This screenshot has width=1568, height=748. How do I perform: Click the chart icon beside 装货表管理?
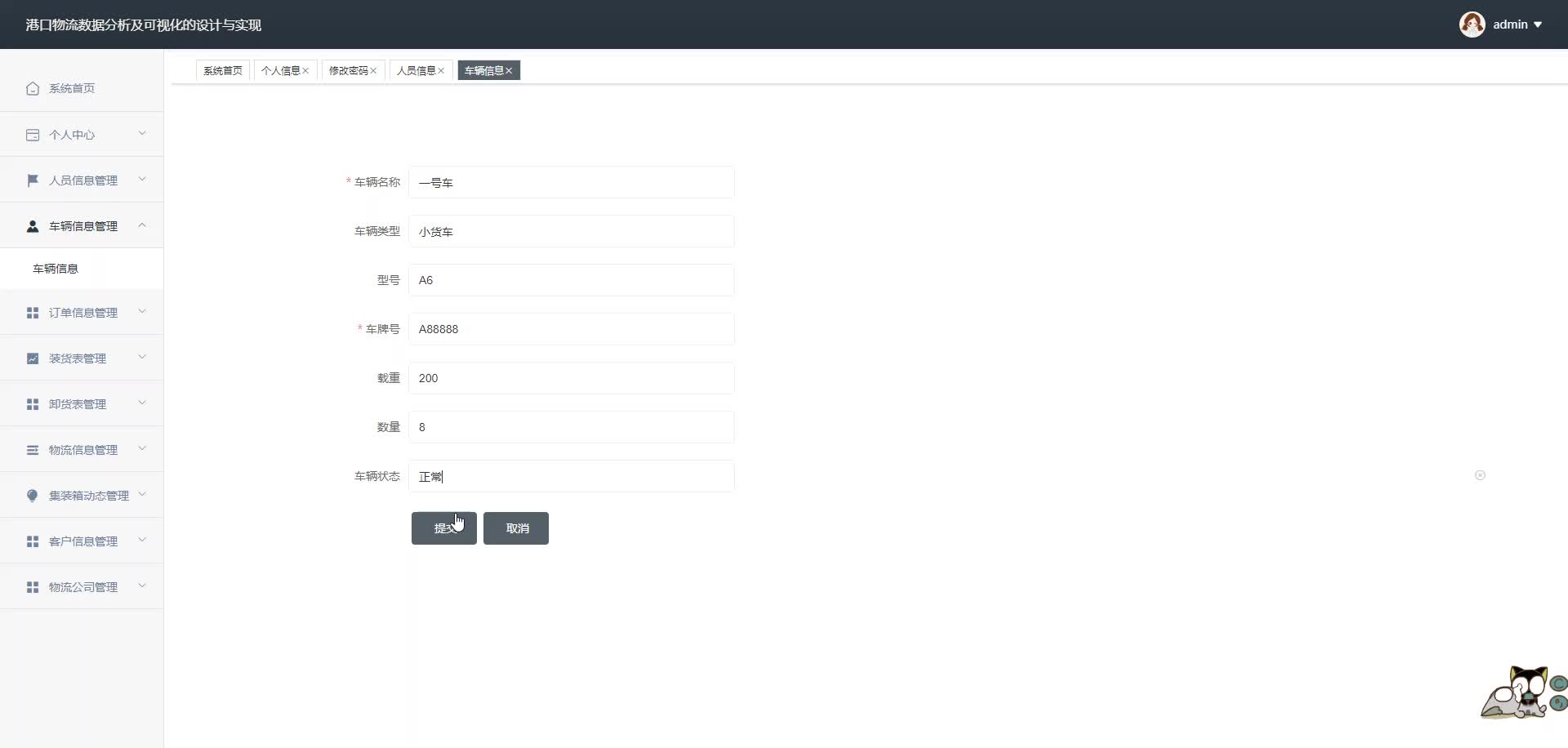click(x=33, y=358)
